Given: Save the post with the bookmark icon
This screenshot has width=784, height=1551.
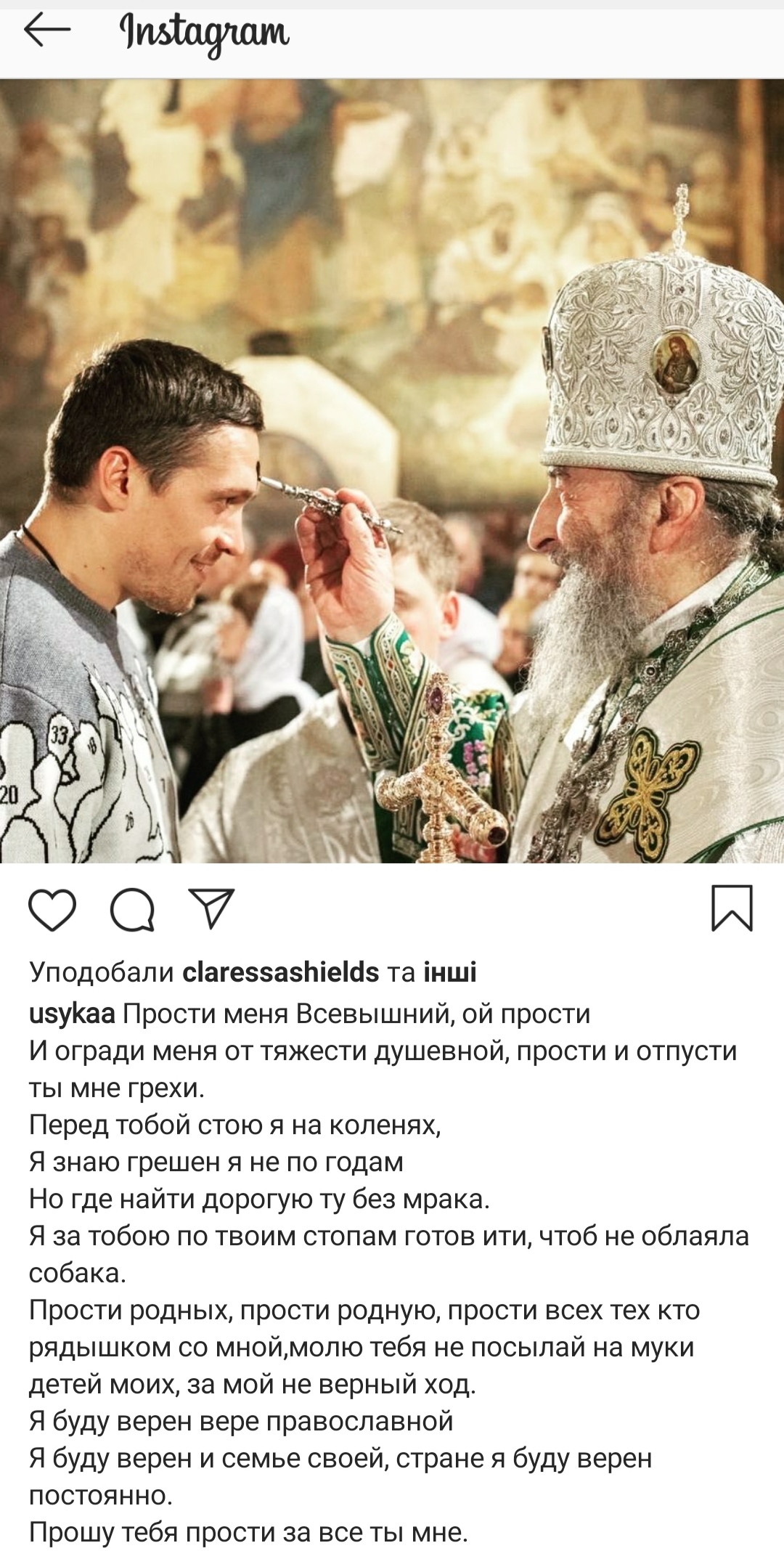Looking at the screenshot, I should coord(732,908).
